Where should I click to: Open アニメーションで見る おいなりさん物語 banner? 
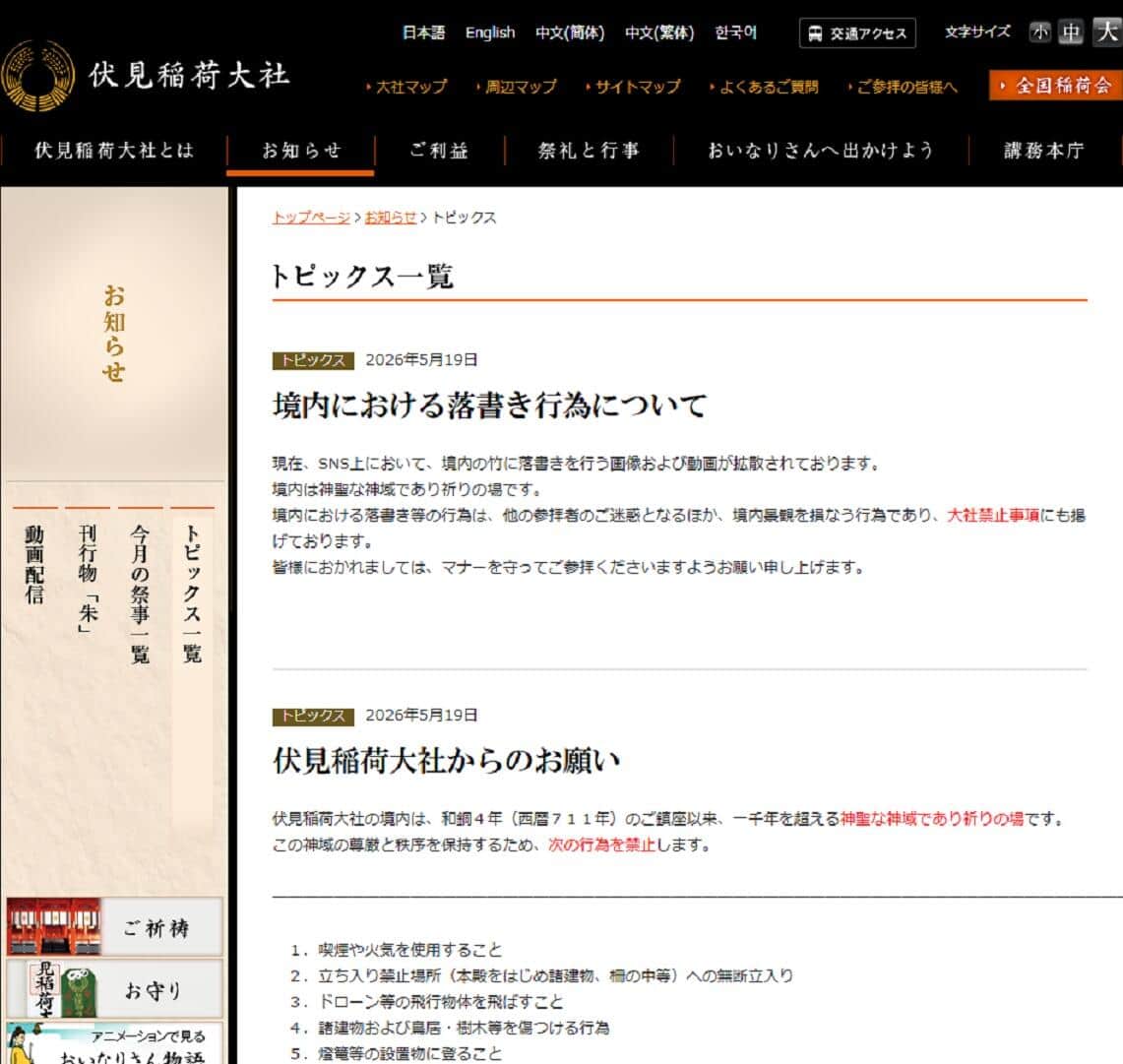coord(114,1043)
